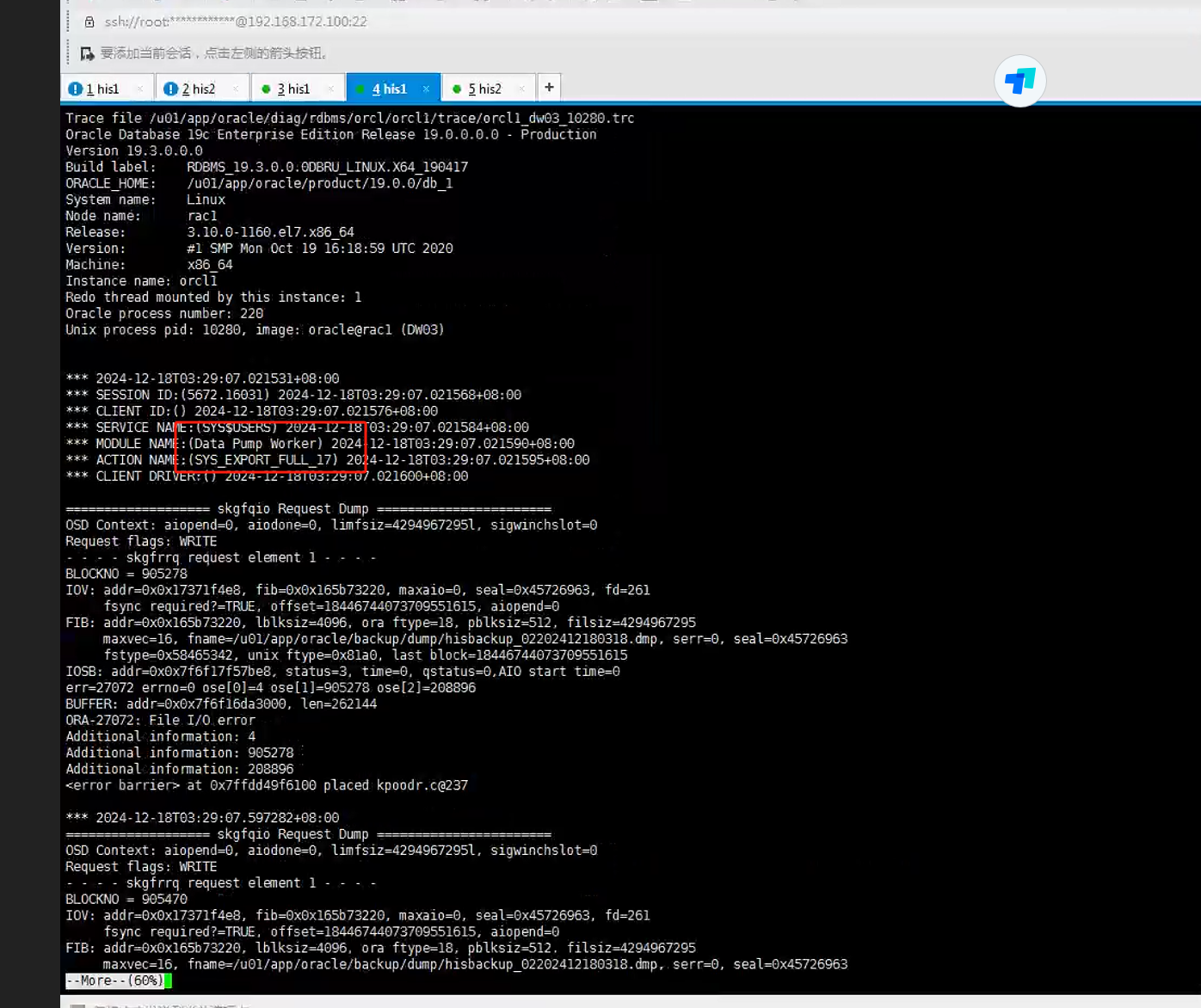Close the 5 his2 tab
1201x1008 pixels.
coord(521,89)
